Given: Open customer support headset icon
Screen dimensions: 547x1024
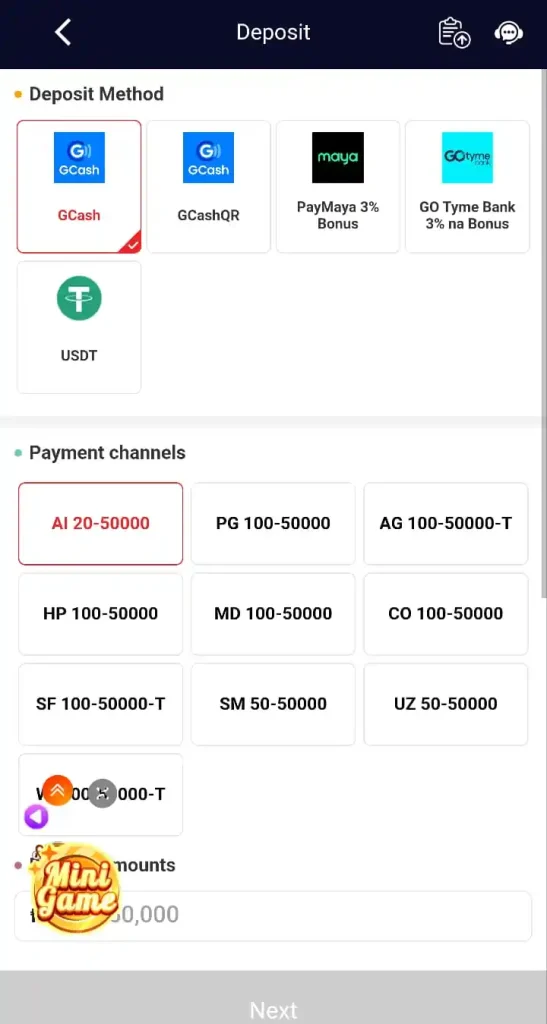Looking at the screenshot, I should point(508,33).
